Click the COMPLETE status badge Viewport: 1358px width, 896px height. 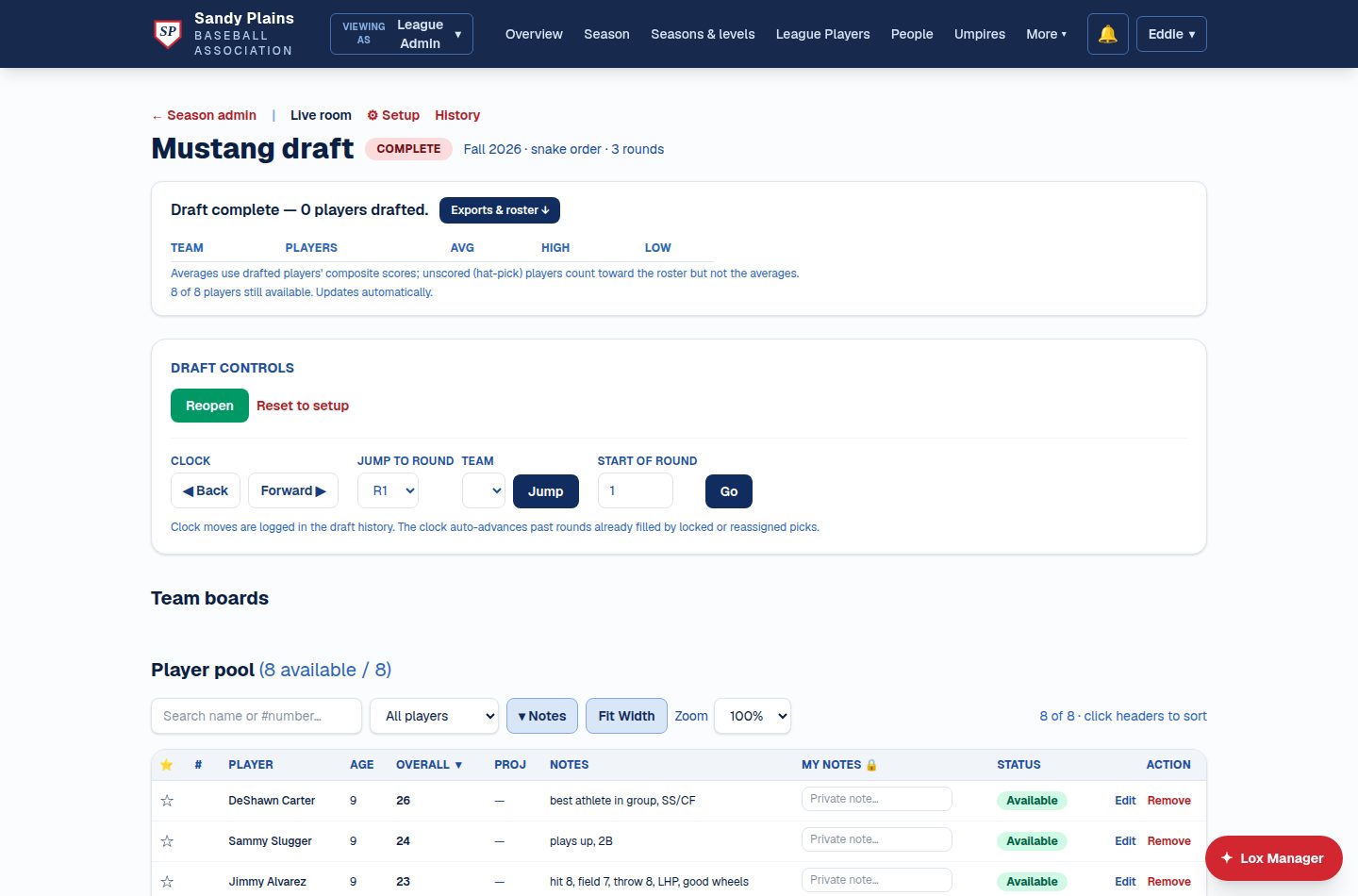coord(408,149)
